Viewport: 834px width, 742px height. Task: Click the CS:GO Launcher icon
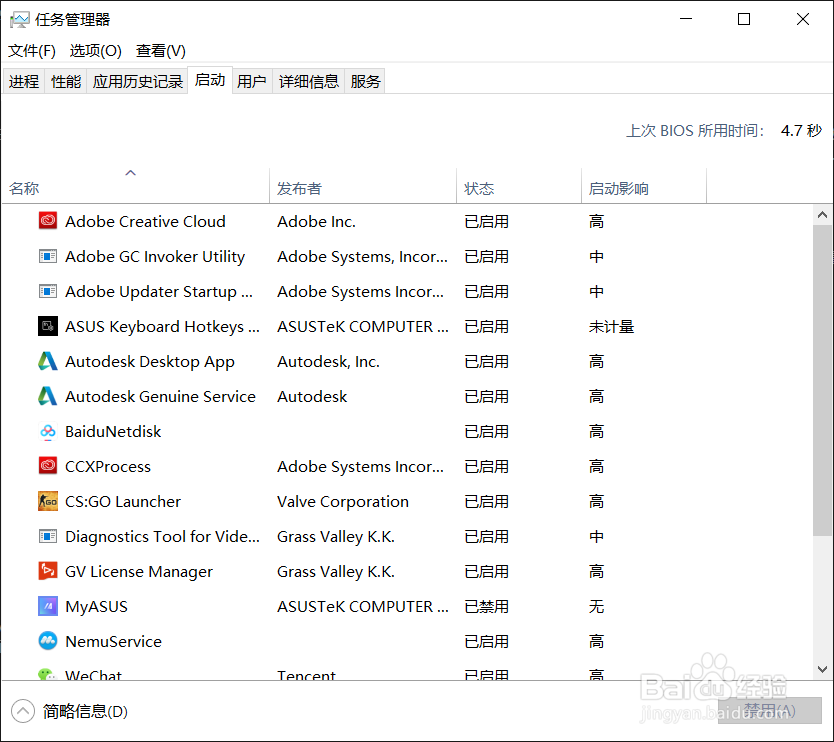point(48,501)
